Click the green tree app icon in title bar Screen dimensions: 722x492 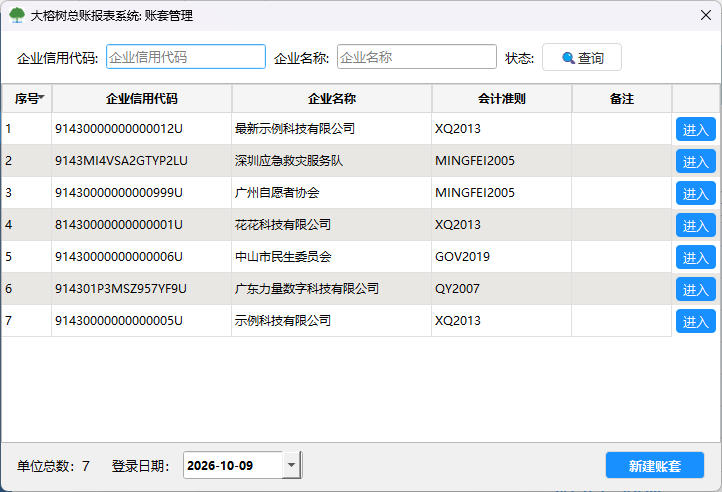click(17, 16)
